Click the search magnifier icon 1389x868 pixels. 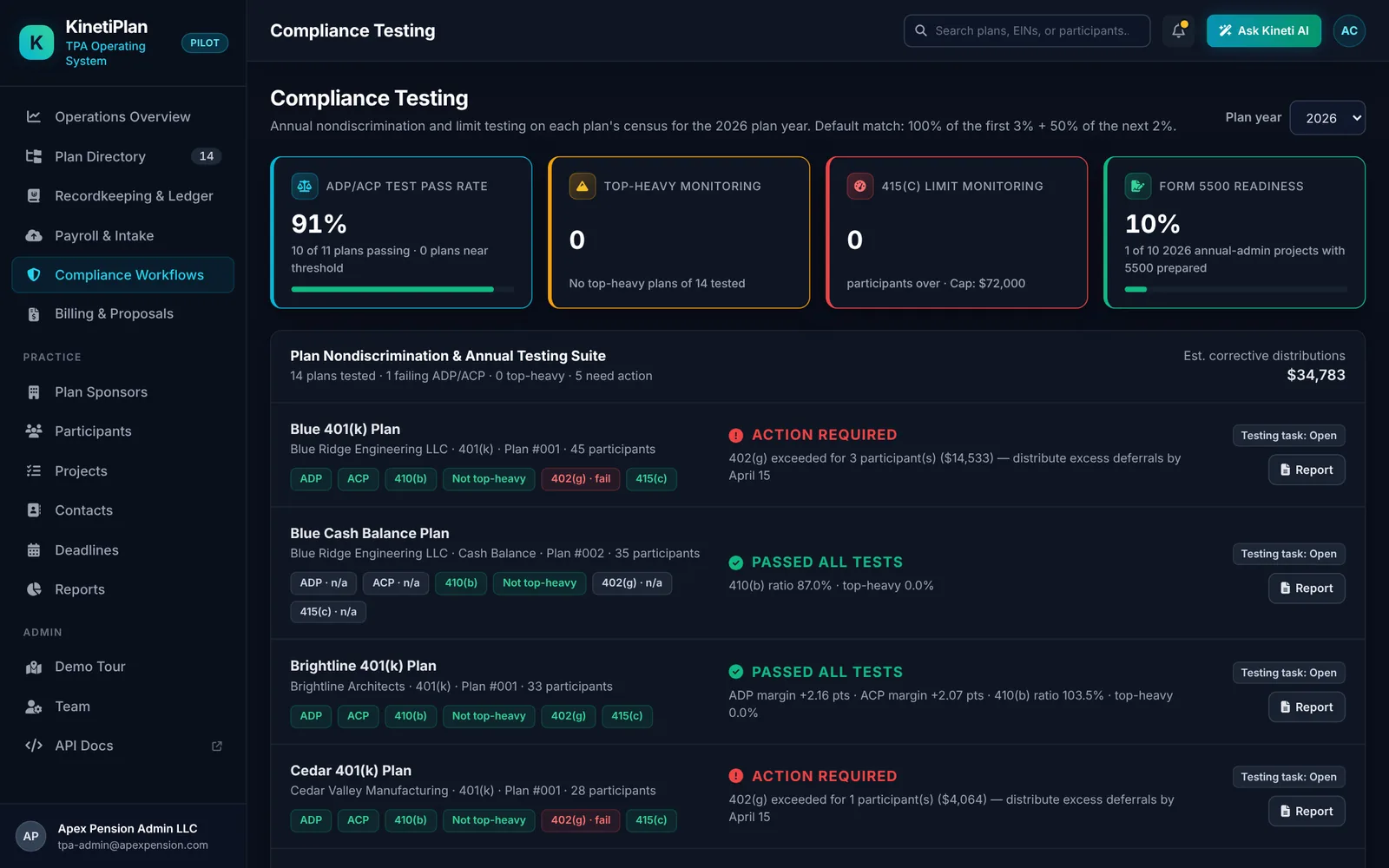point(921,30)
